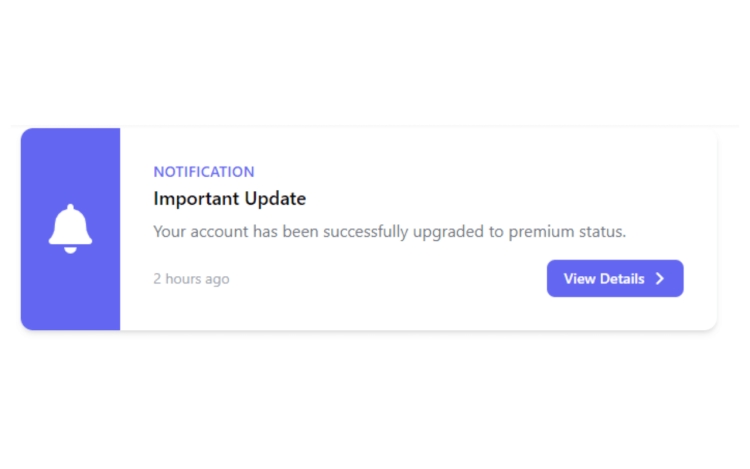This screenshot has height=469, width=750.
Task: Click the purple panel below the bell
Action: click(70, 292)
